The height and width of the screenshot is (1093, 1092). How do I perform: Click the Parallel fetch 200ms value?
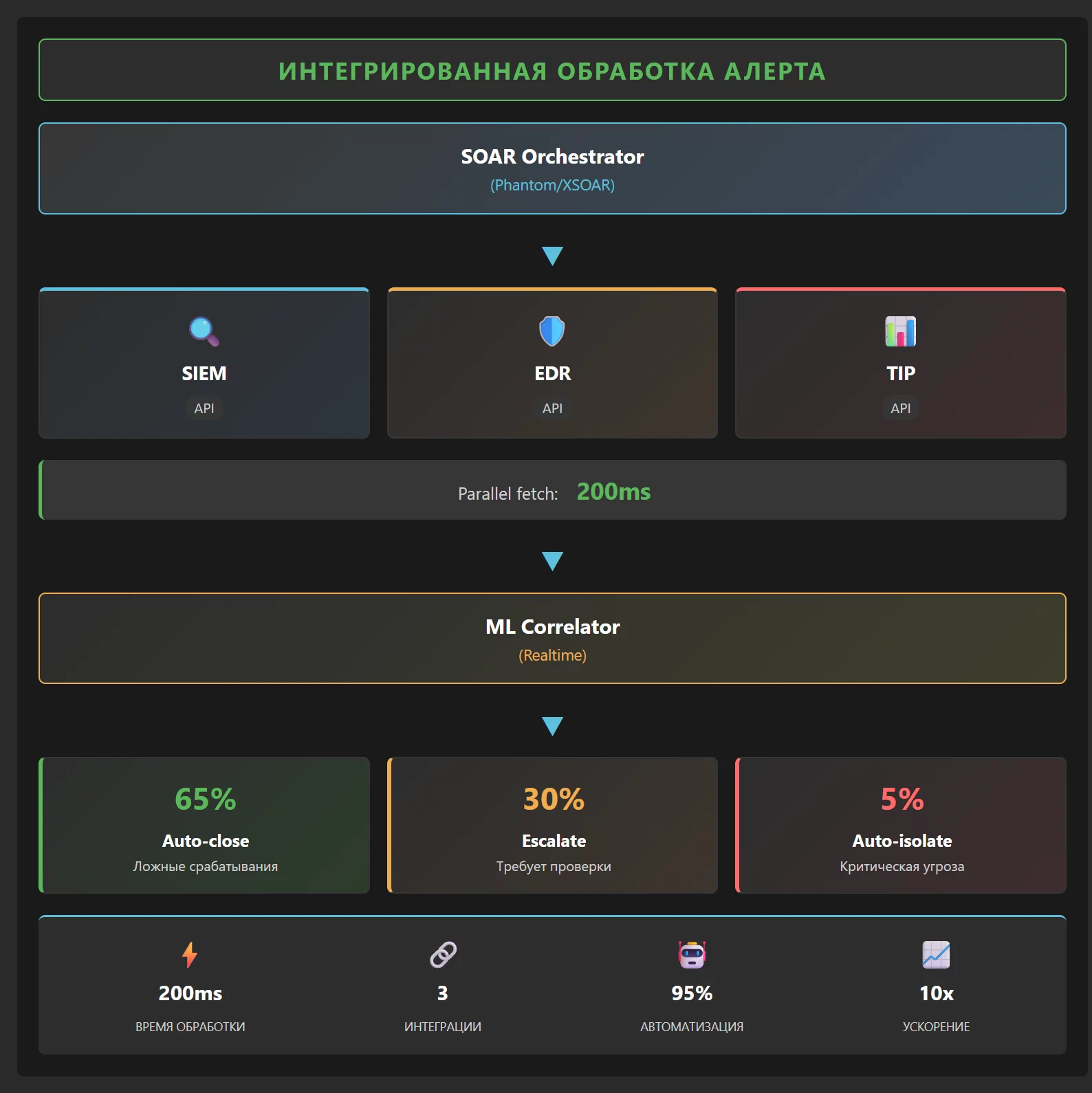[613, 492]
